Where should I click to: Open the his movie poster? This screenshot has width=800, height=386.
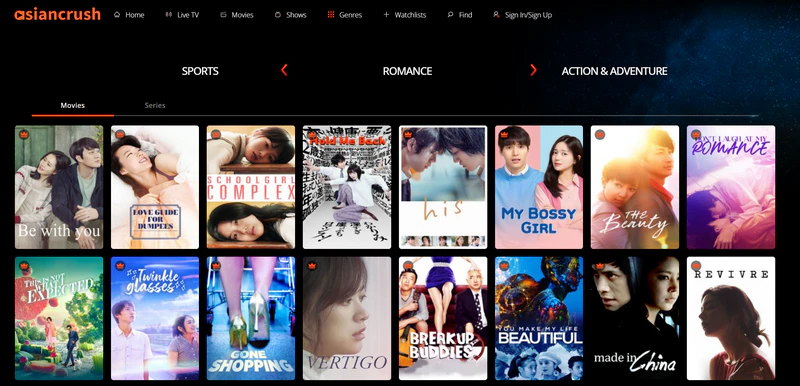click(x=443, y=187)
